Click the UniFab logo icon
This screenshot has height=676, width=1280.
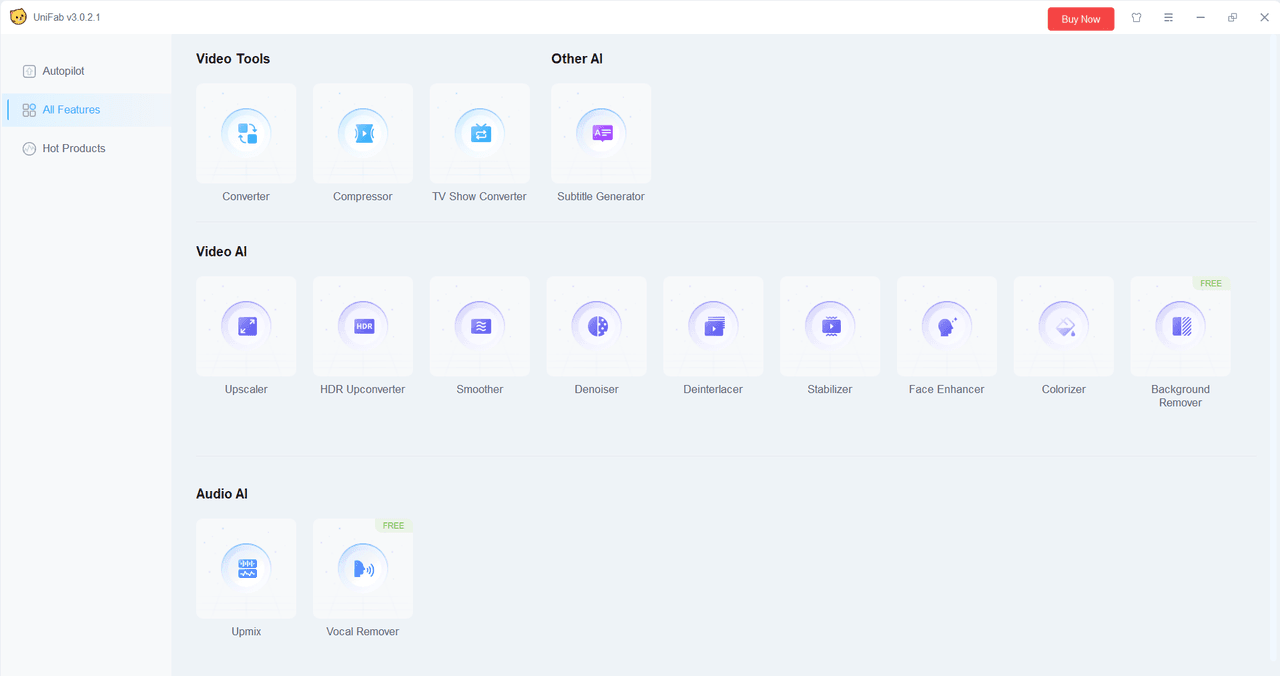point(18,17)
